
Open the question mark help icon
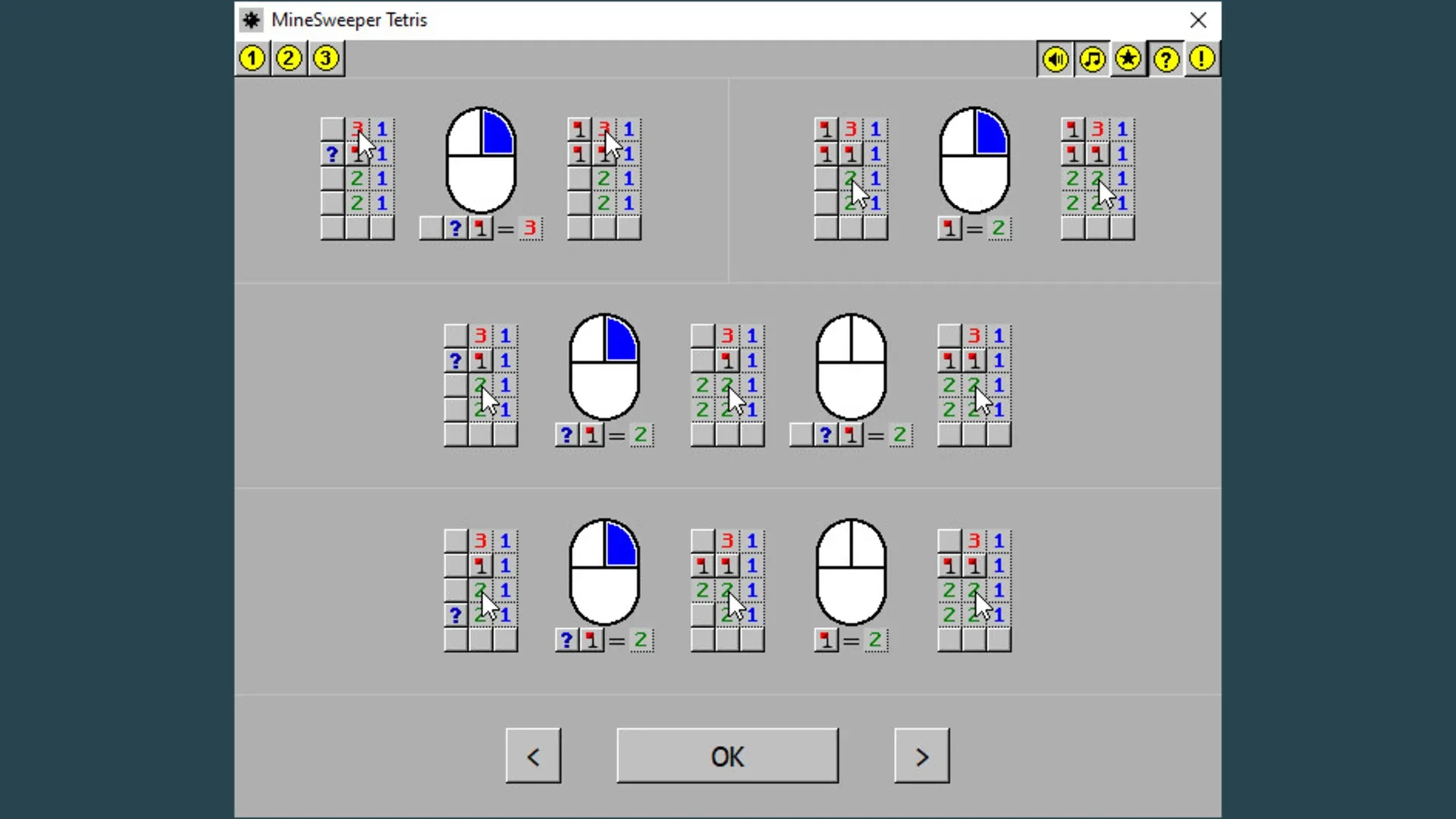tap(1166, 59)
